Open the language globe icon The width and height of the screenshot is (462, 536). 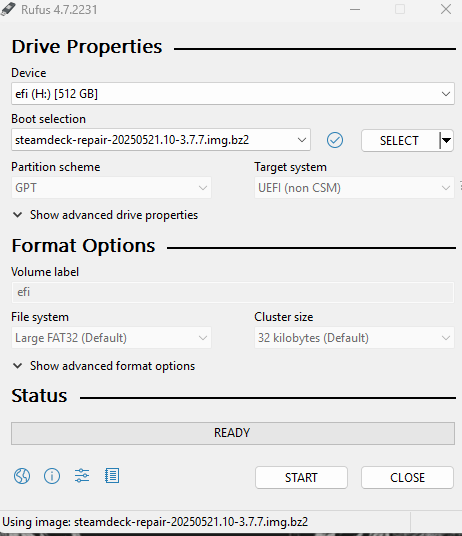tap(22, 476)
